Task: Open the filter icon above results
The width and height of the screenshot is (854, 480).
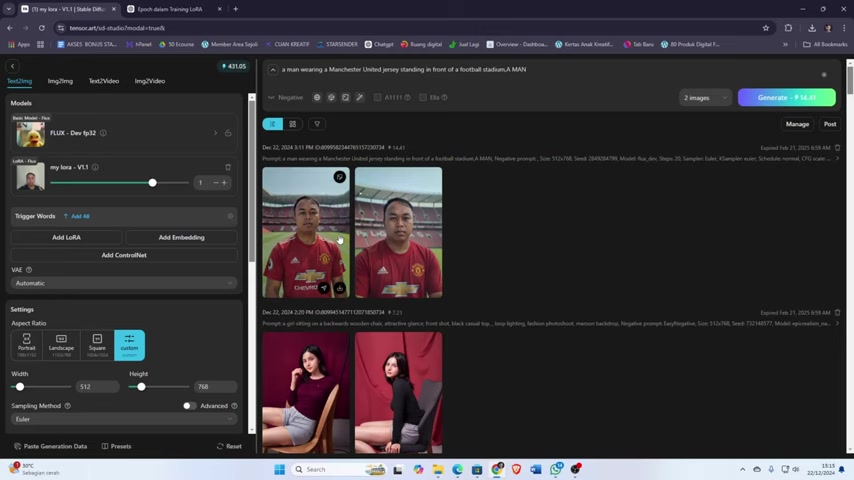Action: pos(317,124)
